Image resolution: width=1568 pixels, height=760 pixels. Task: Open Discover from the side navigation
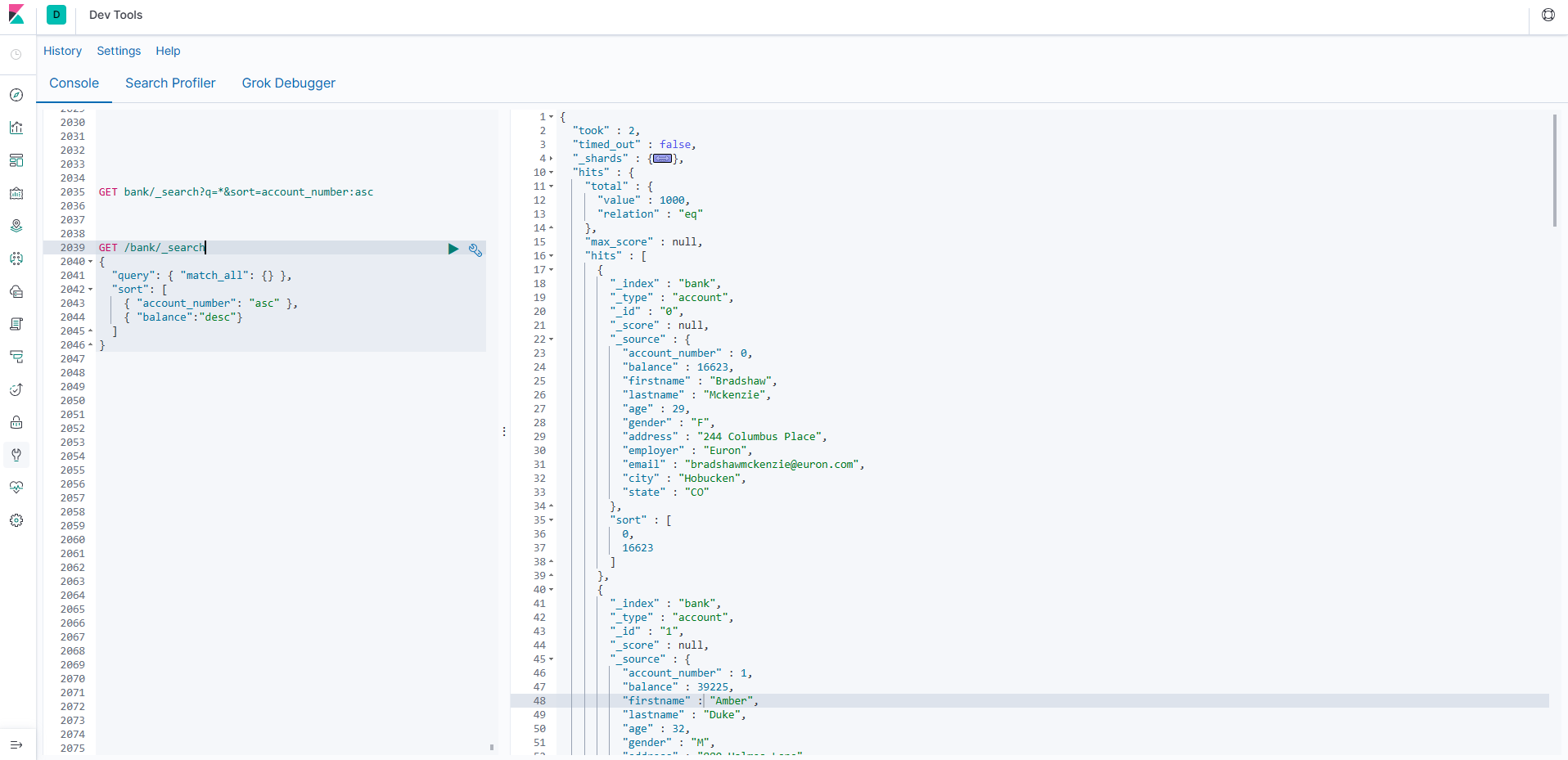tap(16, 95)
